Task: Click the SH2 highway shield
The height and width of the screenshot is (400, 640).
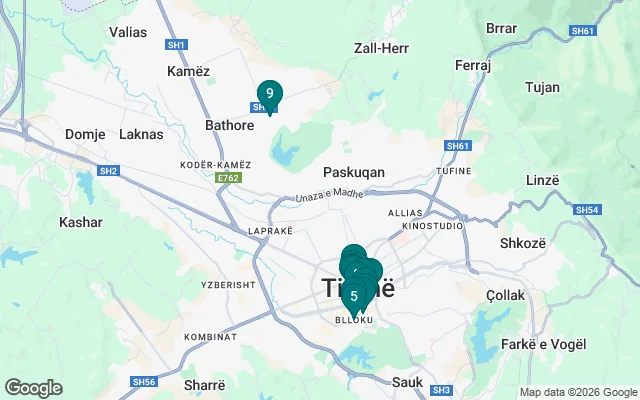Action: [x=108, y=171]
